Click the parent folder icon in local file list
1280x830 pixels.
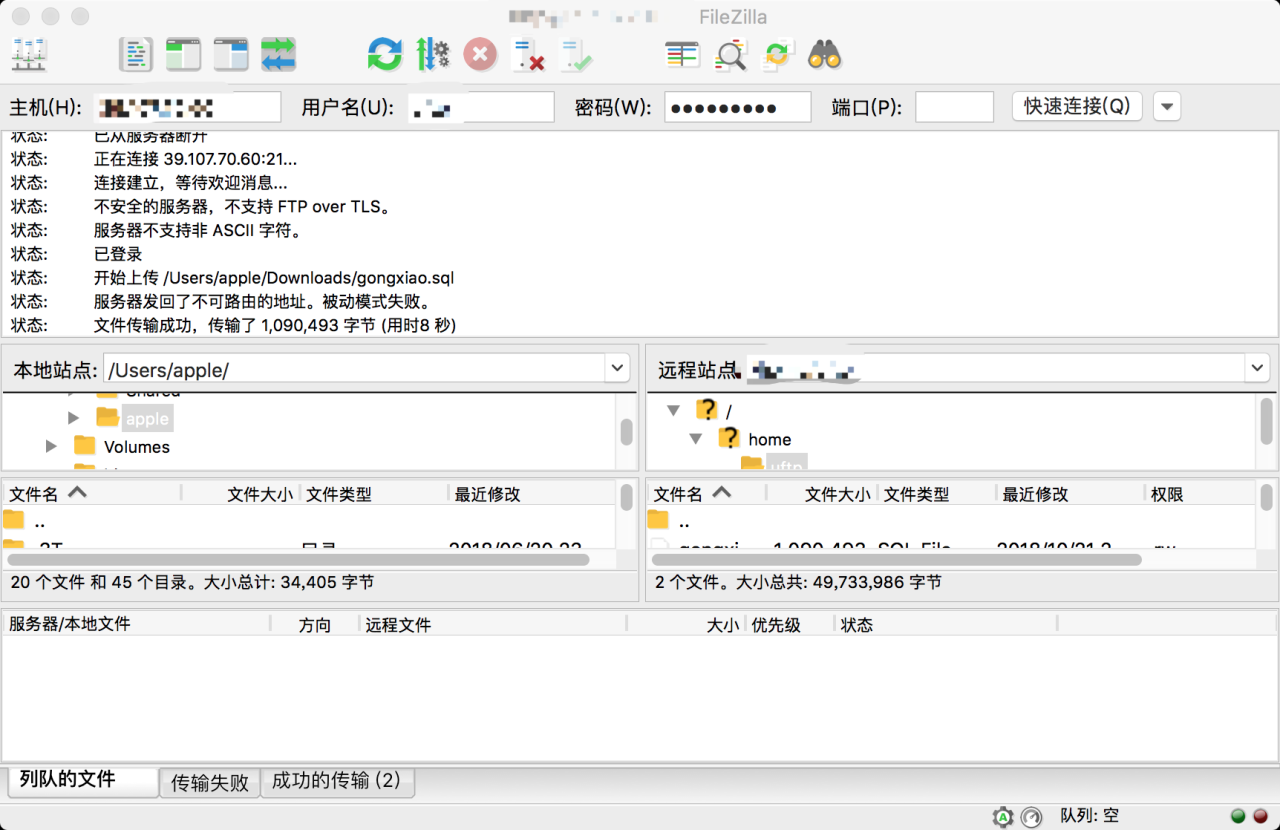coord(13,520)
